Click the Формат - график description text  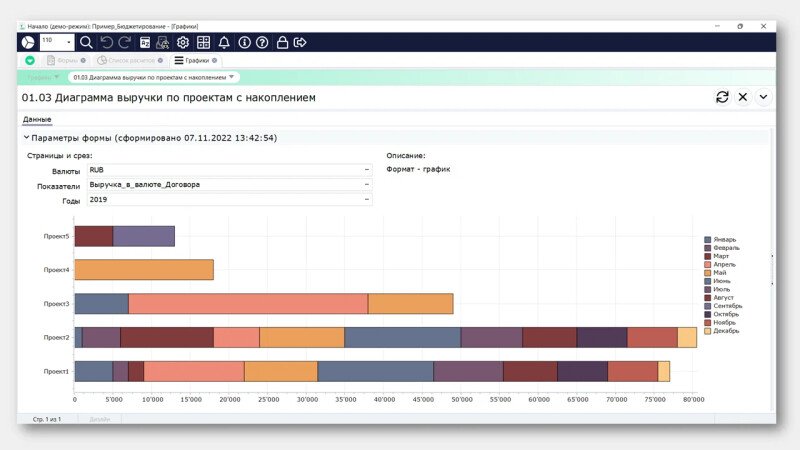point(418,169)
